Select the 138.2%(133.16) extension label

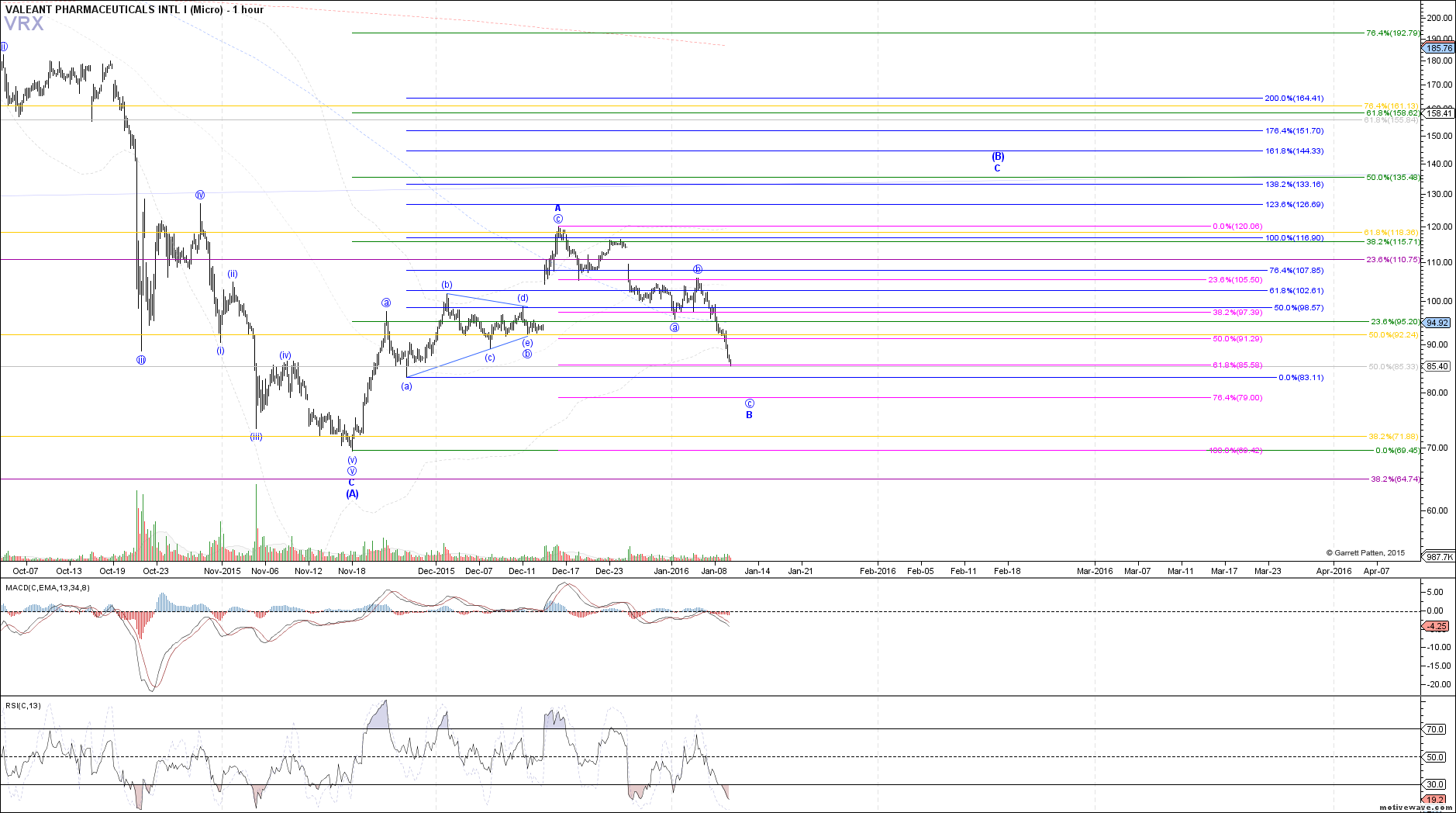(1294, 185)
